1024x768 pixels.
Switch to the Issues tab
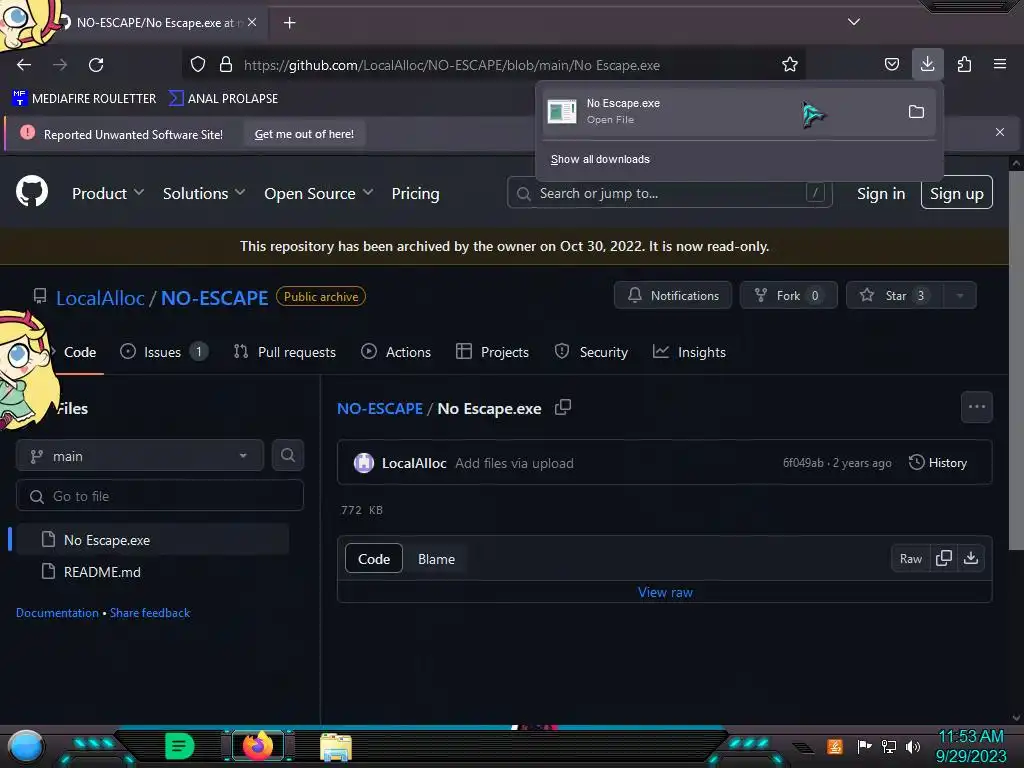(164, 352)
